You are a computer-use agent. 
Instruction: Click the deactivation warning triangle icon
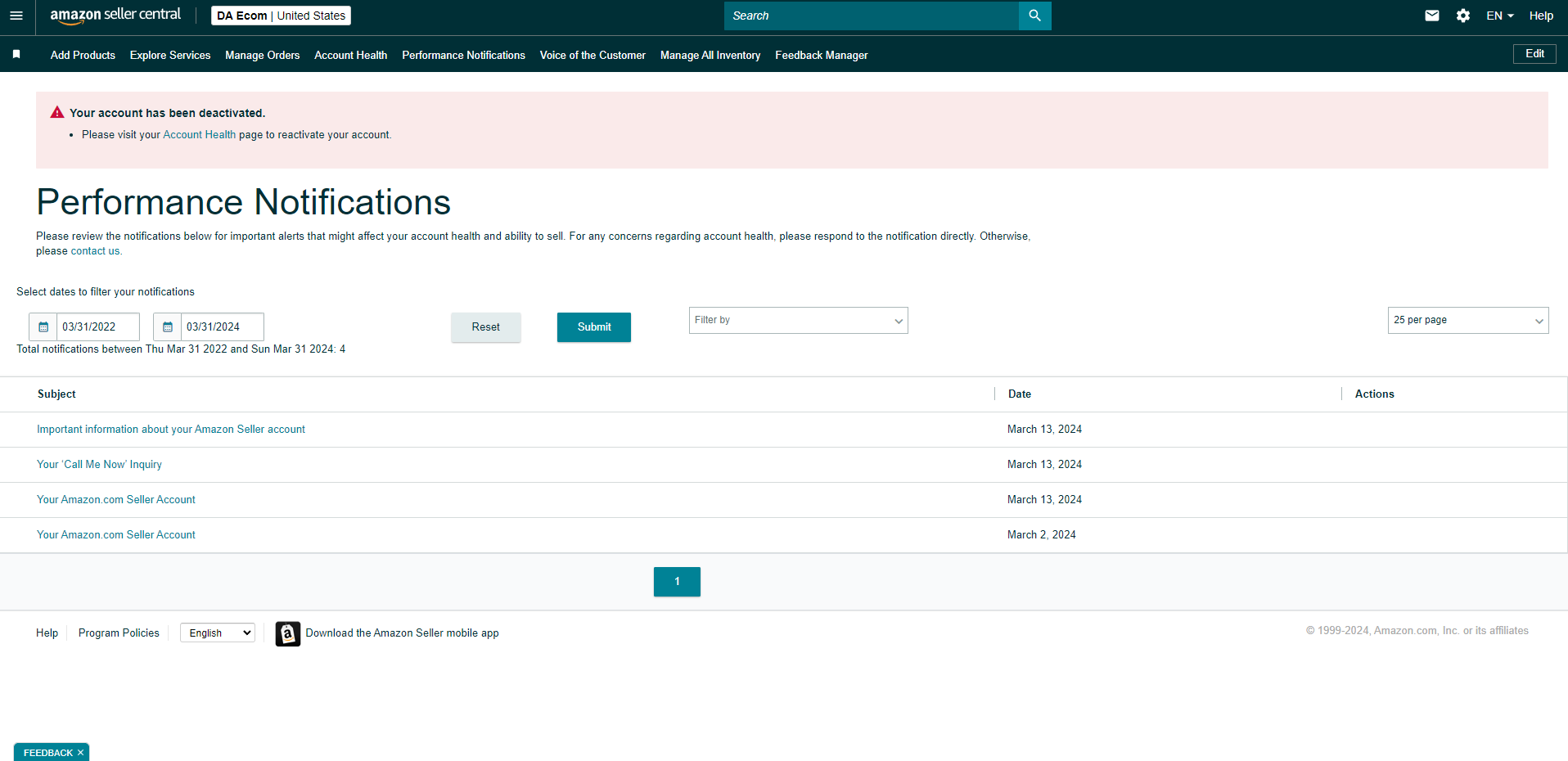57,112
